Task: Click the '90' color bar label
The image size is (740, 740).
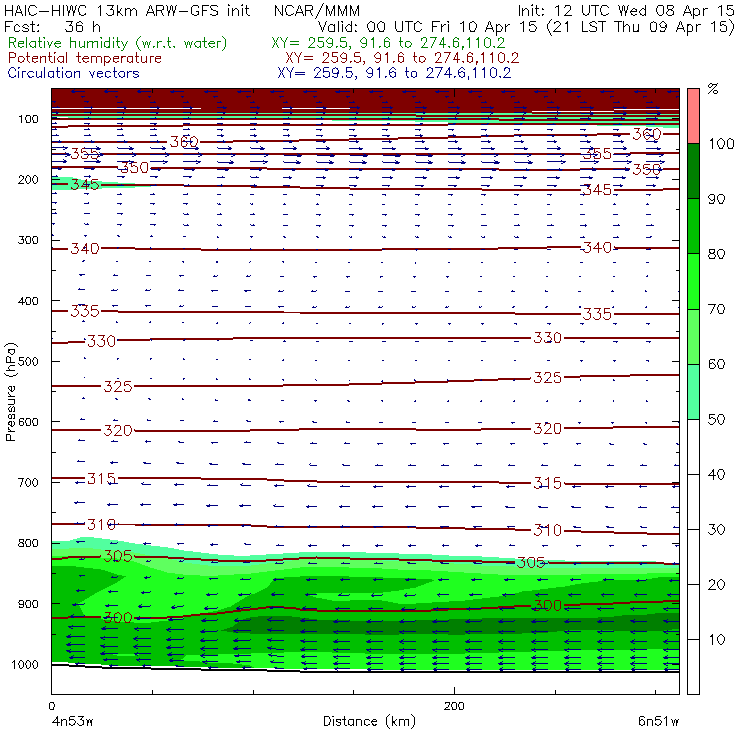Action: tap(717, 199)
